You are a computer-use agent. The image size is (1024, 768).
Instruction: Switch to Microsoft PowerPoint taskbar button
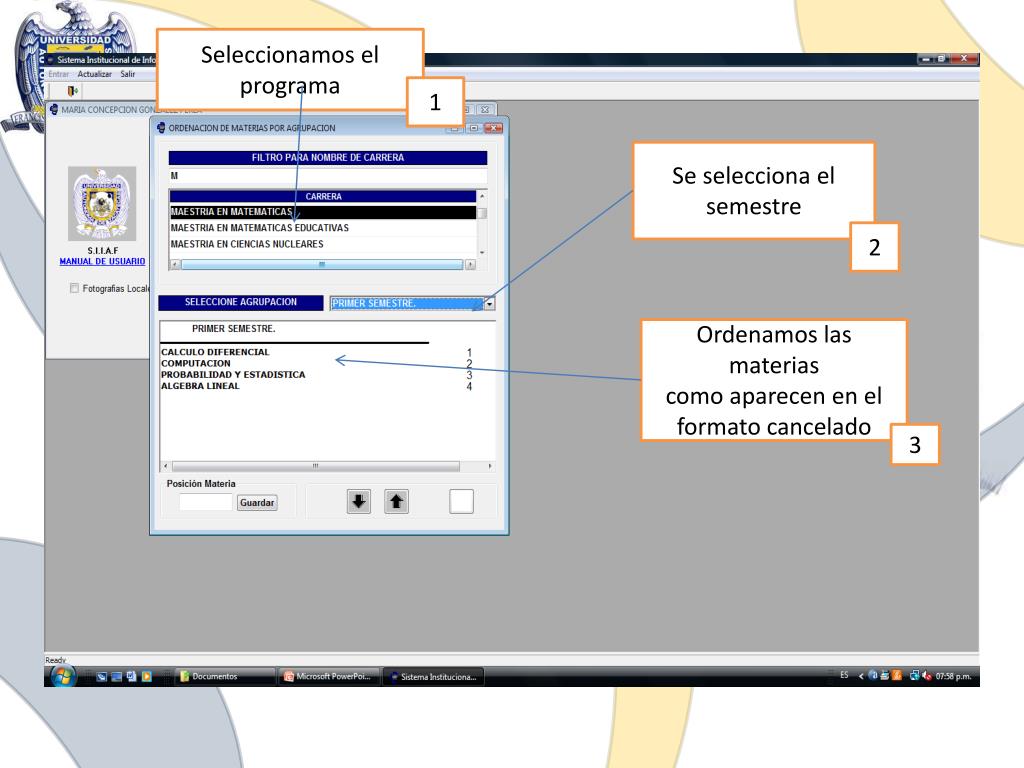coord(326,676)
